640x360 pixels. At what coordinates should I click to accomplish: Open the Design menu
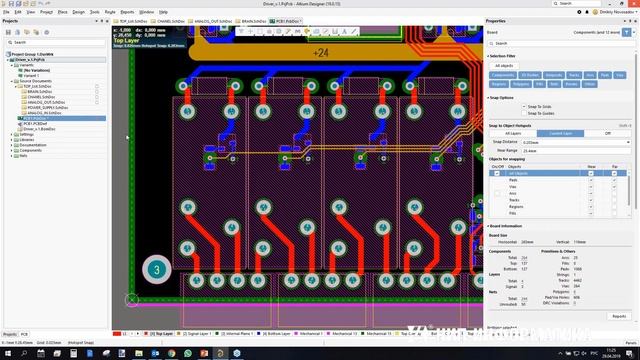pos(78,12)
